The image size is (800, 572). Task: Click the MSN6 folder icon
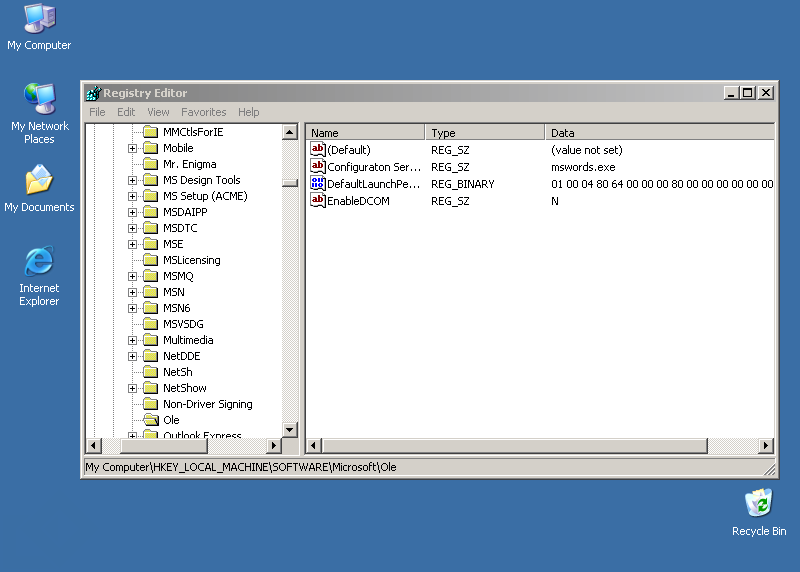click(151, 308)
